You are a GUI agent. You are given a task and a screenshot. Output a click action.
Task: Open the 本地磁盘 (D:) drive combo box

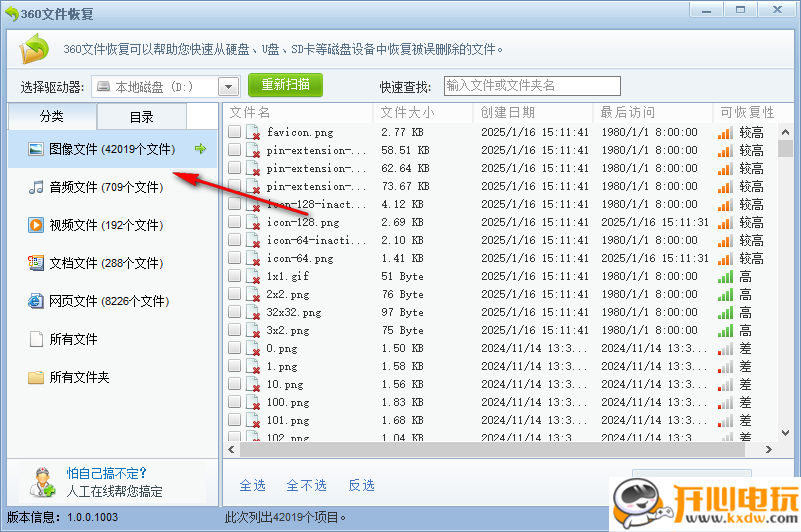coord(166,87)
